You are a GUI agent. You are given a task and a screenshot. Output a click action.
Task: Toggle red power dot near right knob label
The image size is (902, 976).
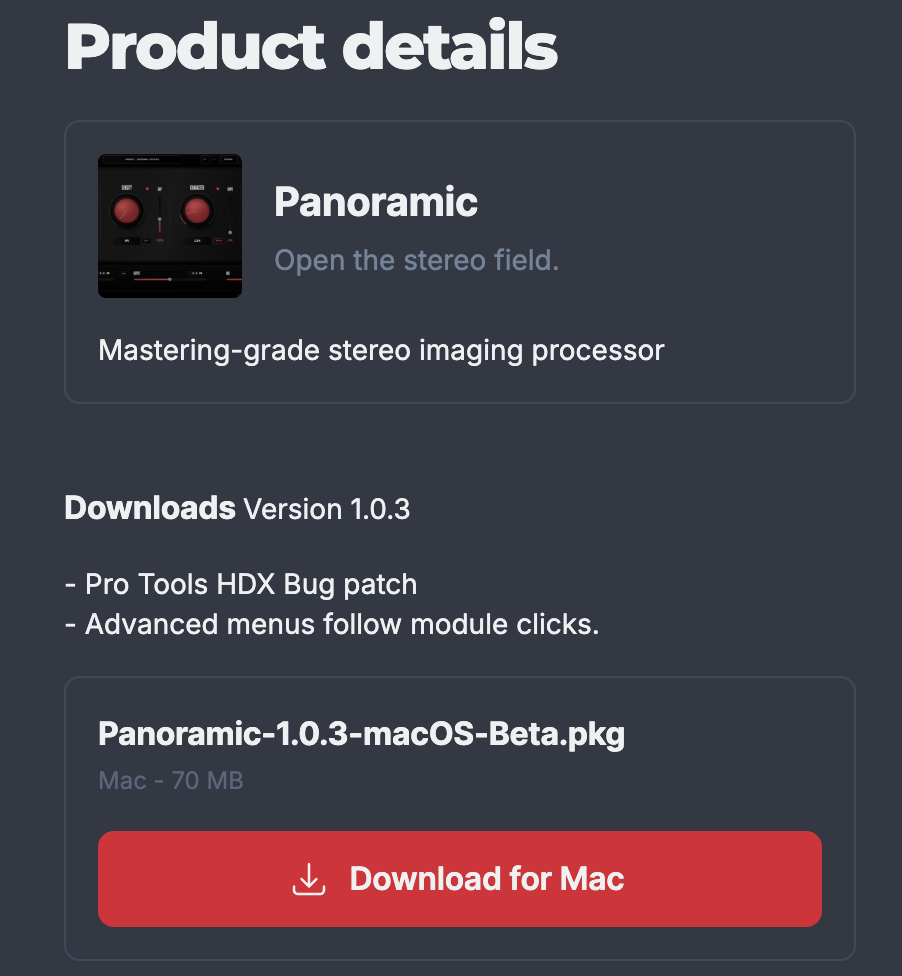coord(217,189)
